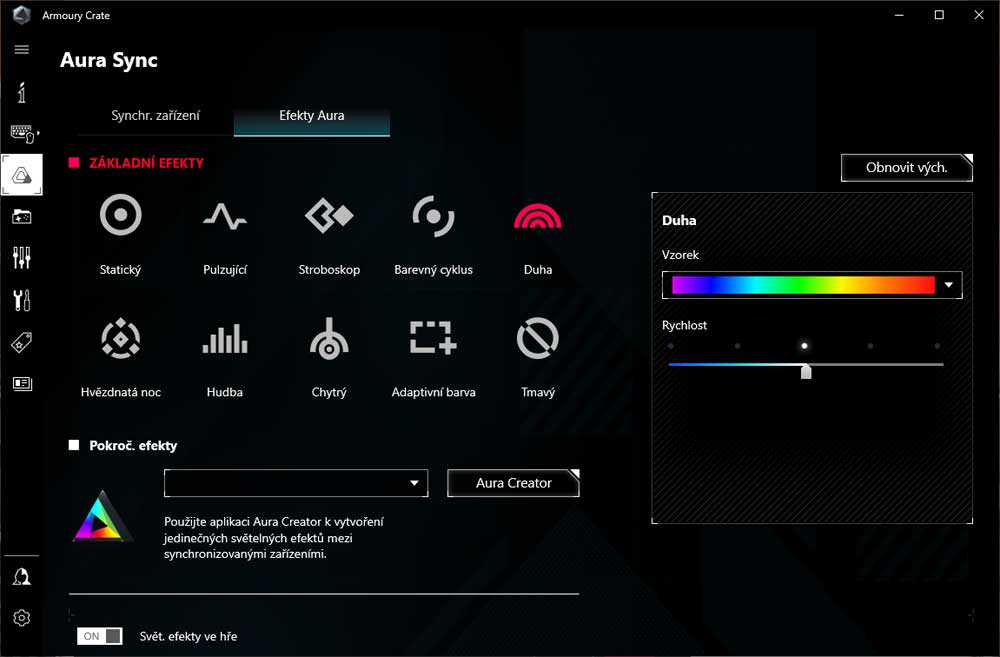
Task: Select the Tmavý dark effect
Action: click(x=538, y=357)
